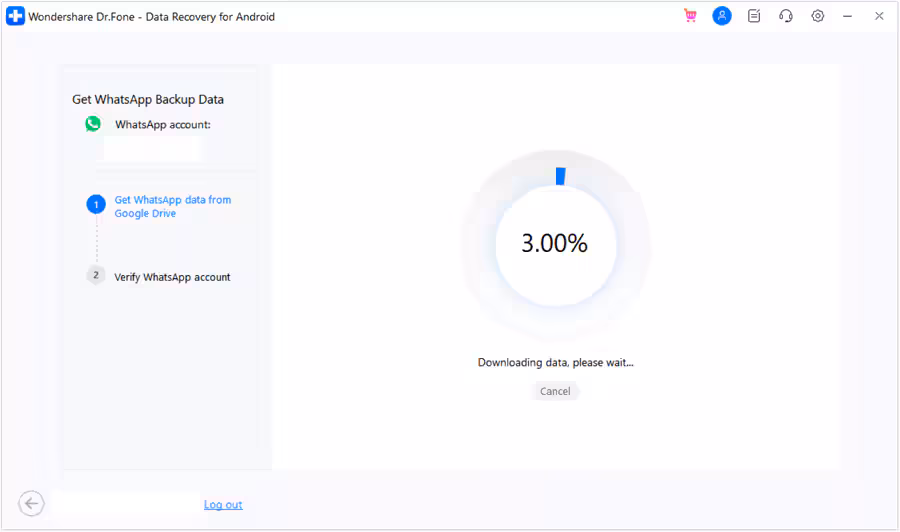This screenshot has height=532, width=900.
Task: Click the Dr.Fone logo in title bar
Action: [15, 17]
